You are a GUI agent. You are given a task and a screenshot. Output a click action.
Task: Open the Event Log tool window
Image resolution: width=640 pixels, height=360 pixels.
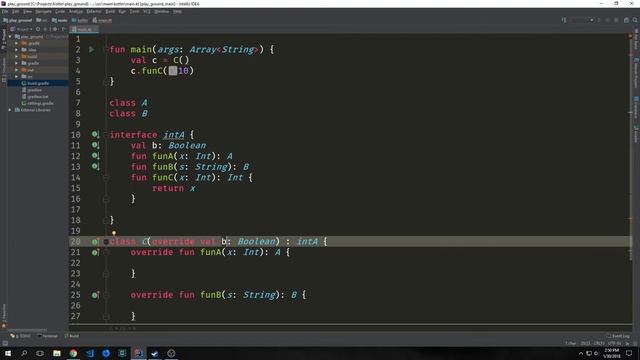(x=618, y=336)
